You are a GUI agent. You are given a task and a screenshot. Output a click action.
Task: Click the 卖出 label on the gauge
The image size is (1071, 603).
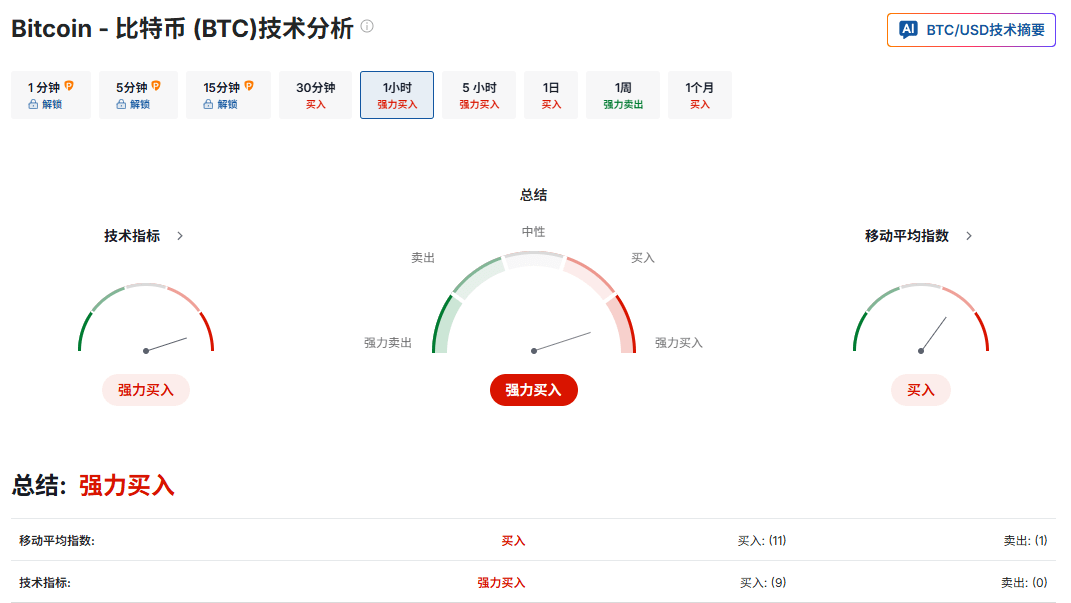pos(423,257)
